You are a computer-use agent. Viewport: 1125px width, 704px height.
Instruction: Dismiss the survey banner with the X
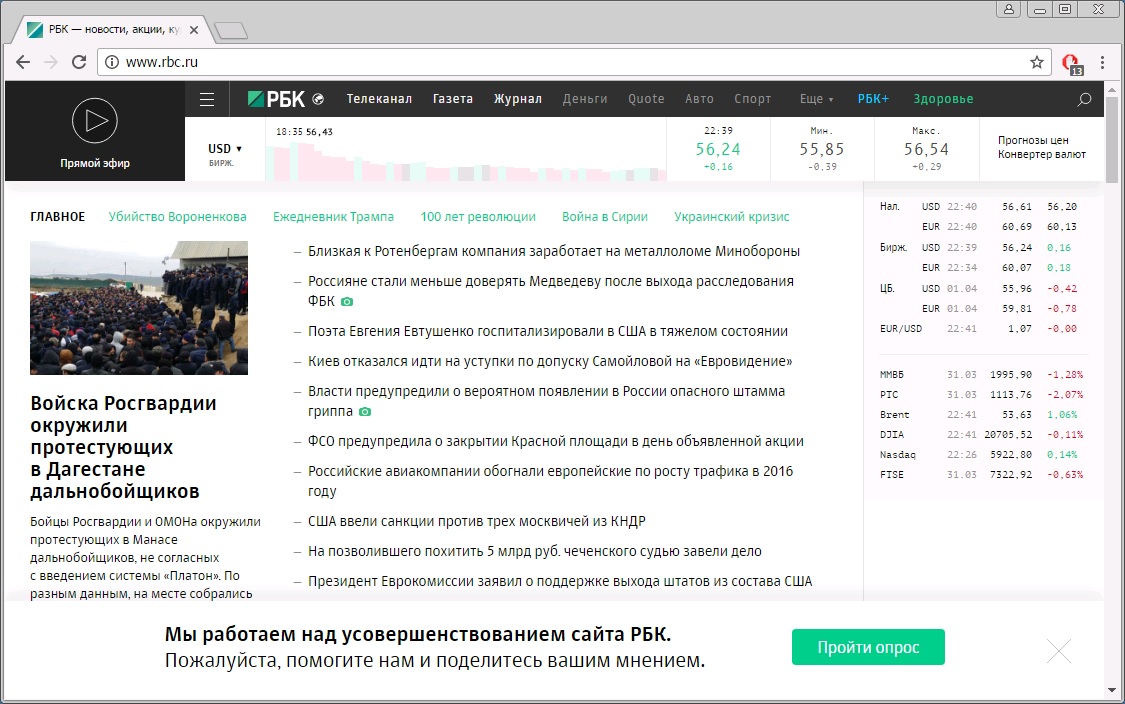pyautogui.click(x=1058, y=651)
